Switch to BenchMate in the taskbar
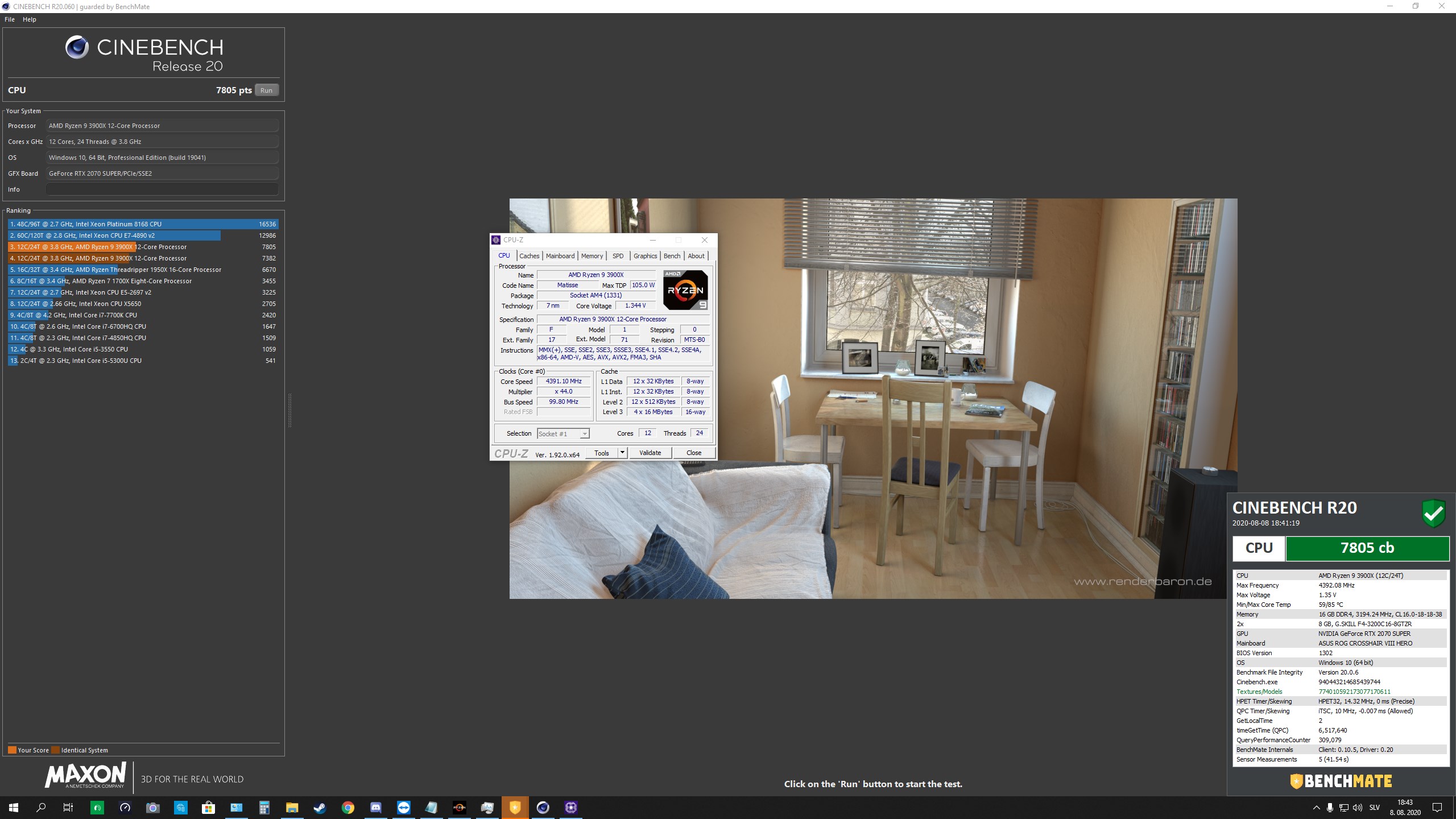This screenshot has height=819, width=1456. [x=515, y=808]
